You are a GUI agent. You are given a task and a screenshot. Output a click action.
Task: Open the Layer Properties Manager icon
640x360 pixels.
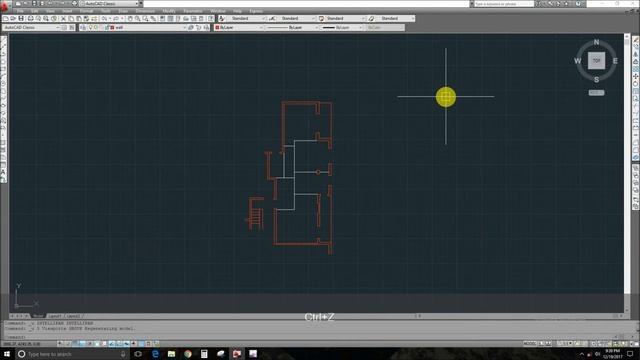tap(83, 27)
